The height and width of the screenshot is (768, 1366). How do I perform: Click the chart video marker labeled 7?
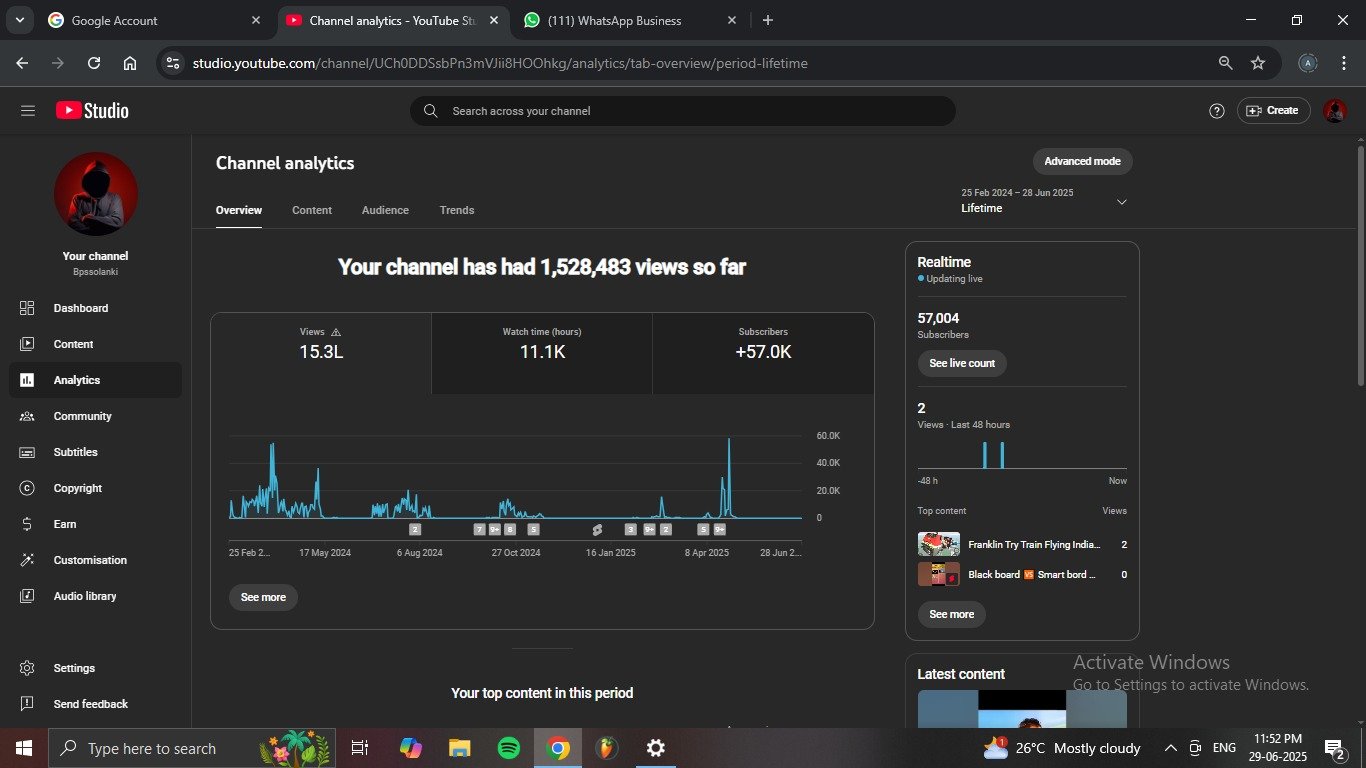(479, 530)
